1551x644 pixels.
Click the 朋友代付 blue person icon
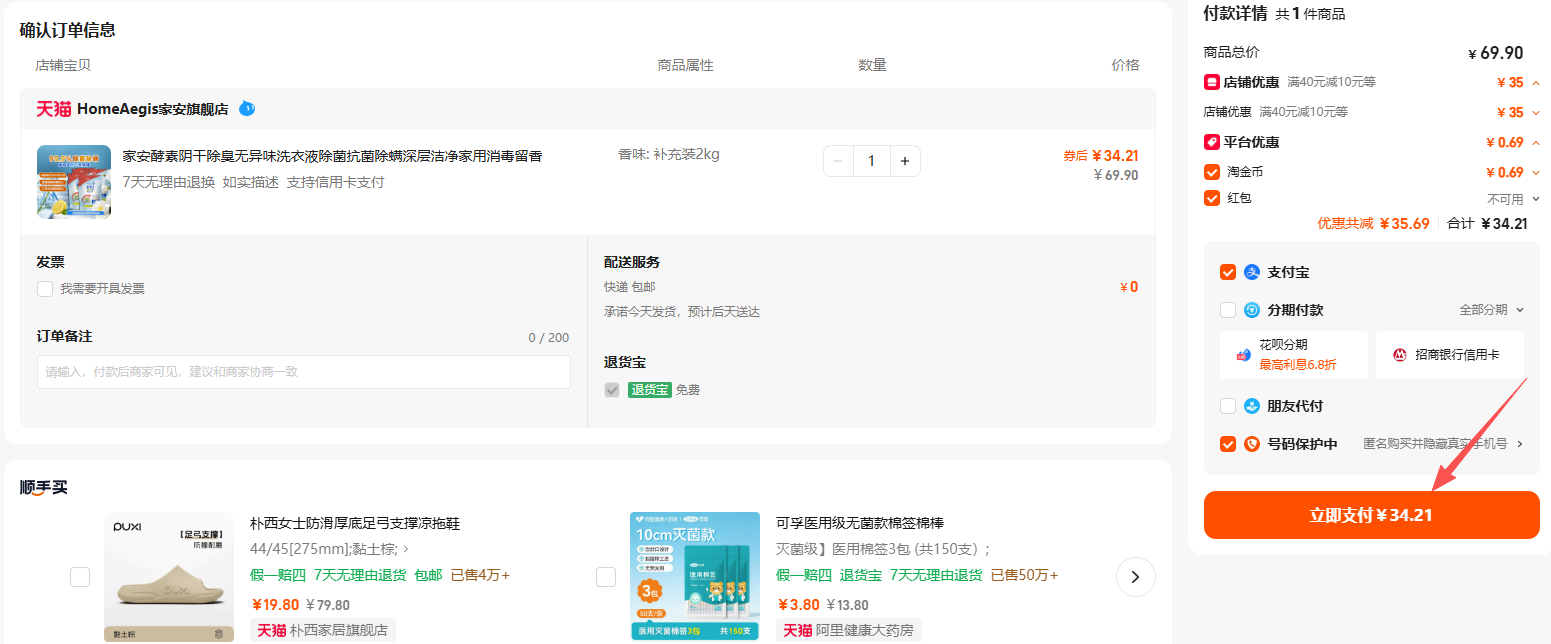pyautogui.click(x=1252, y=406)
